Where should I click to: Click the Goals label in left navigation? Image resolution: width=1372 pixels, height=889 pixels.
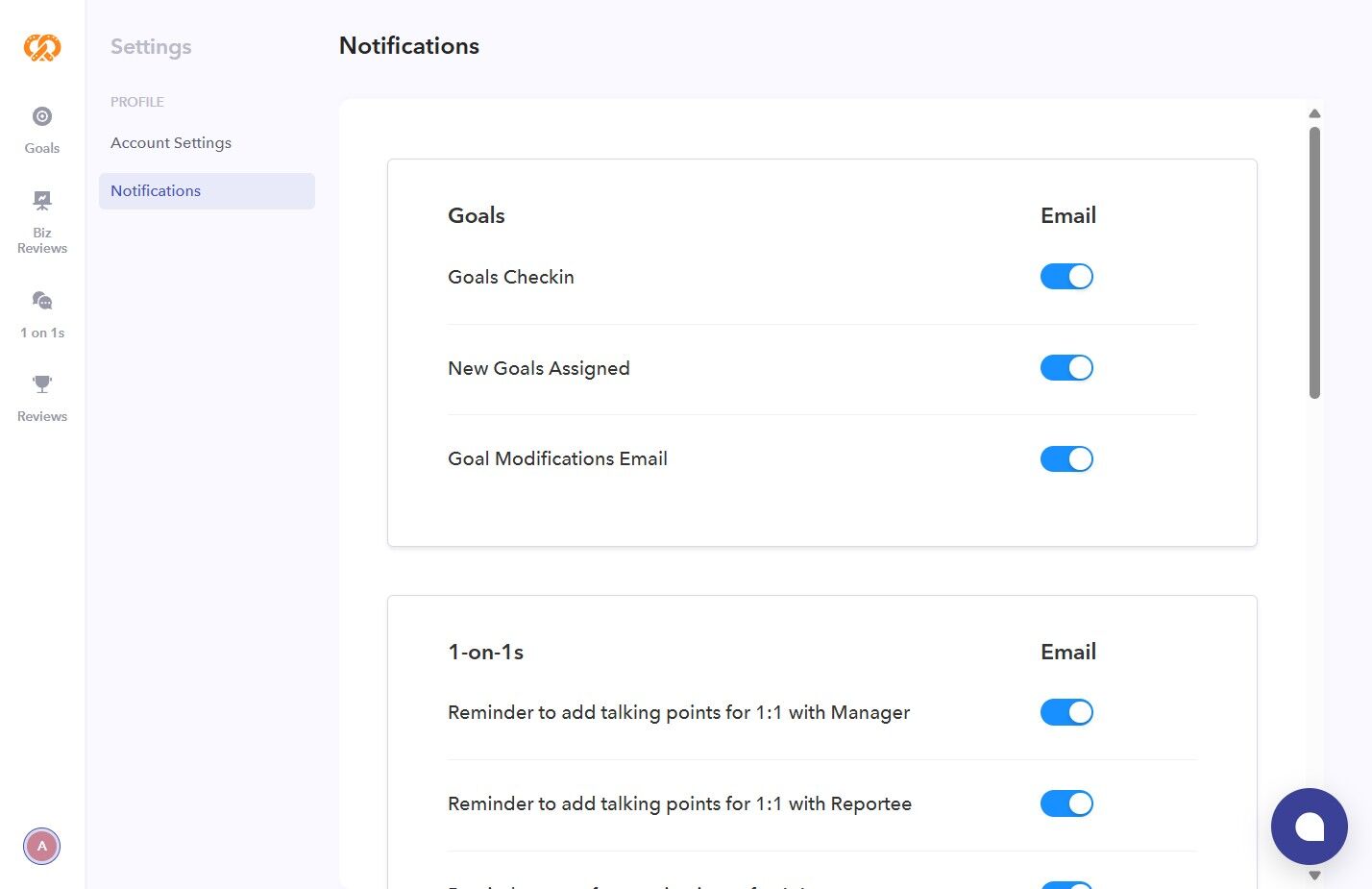[42, 148]
